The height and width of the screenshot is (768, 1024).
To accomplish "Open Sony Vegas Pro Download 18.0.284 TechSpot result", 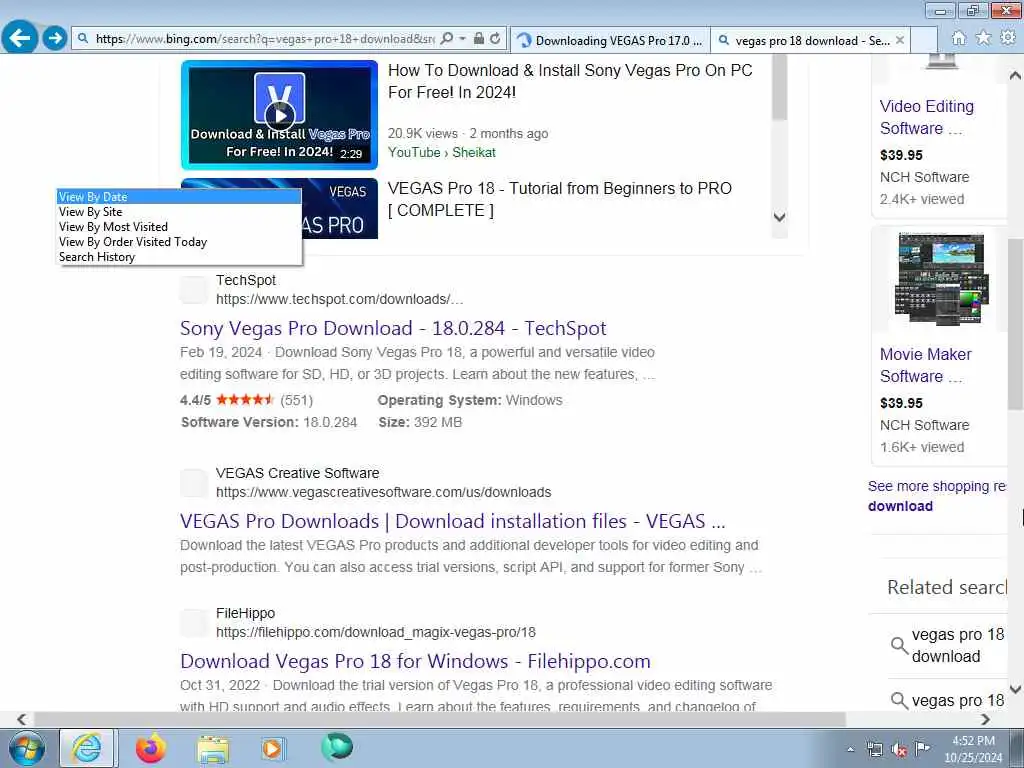I will (393, 328).
